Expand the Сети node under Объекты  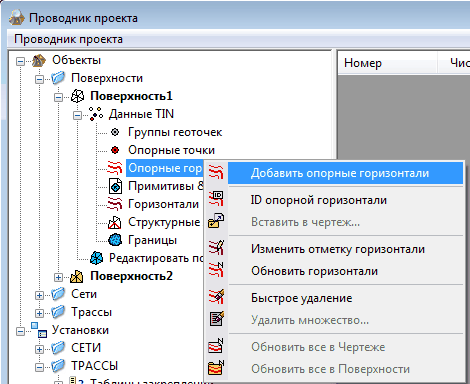coord(39,295)
